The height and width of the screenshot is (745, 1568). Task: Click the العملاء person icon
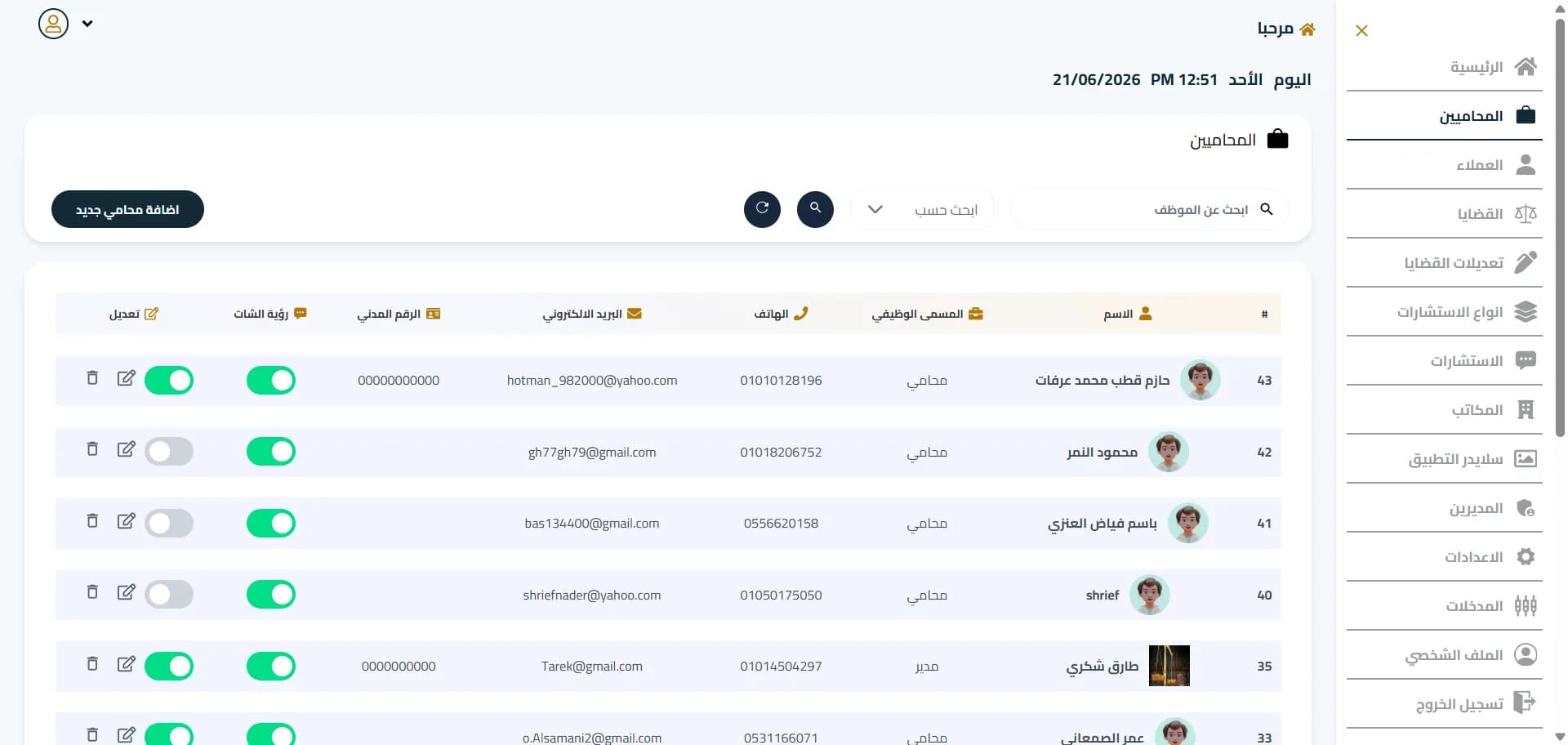(1526, 165)
